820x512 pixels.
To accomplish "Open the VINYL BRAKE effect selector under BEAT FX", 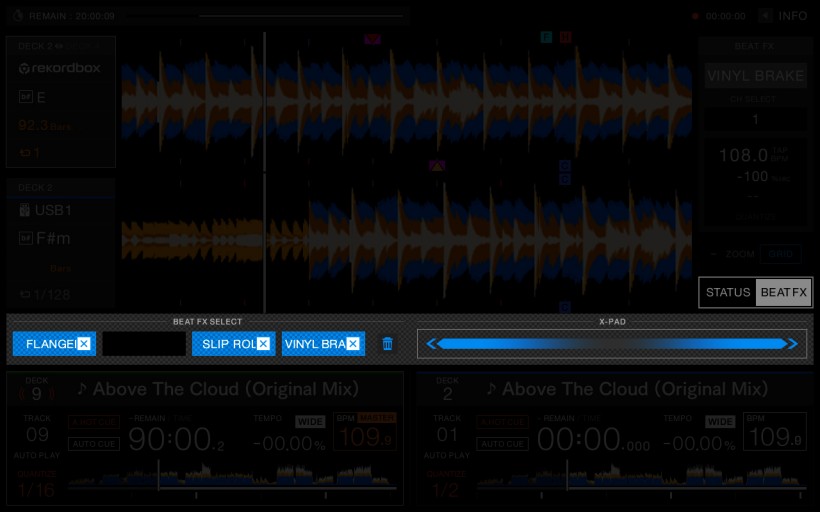I will [755, 76].
